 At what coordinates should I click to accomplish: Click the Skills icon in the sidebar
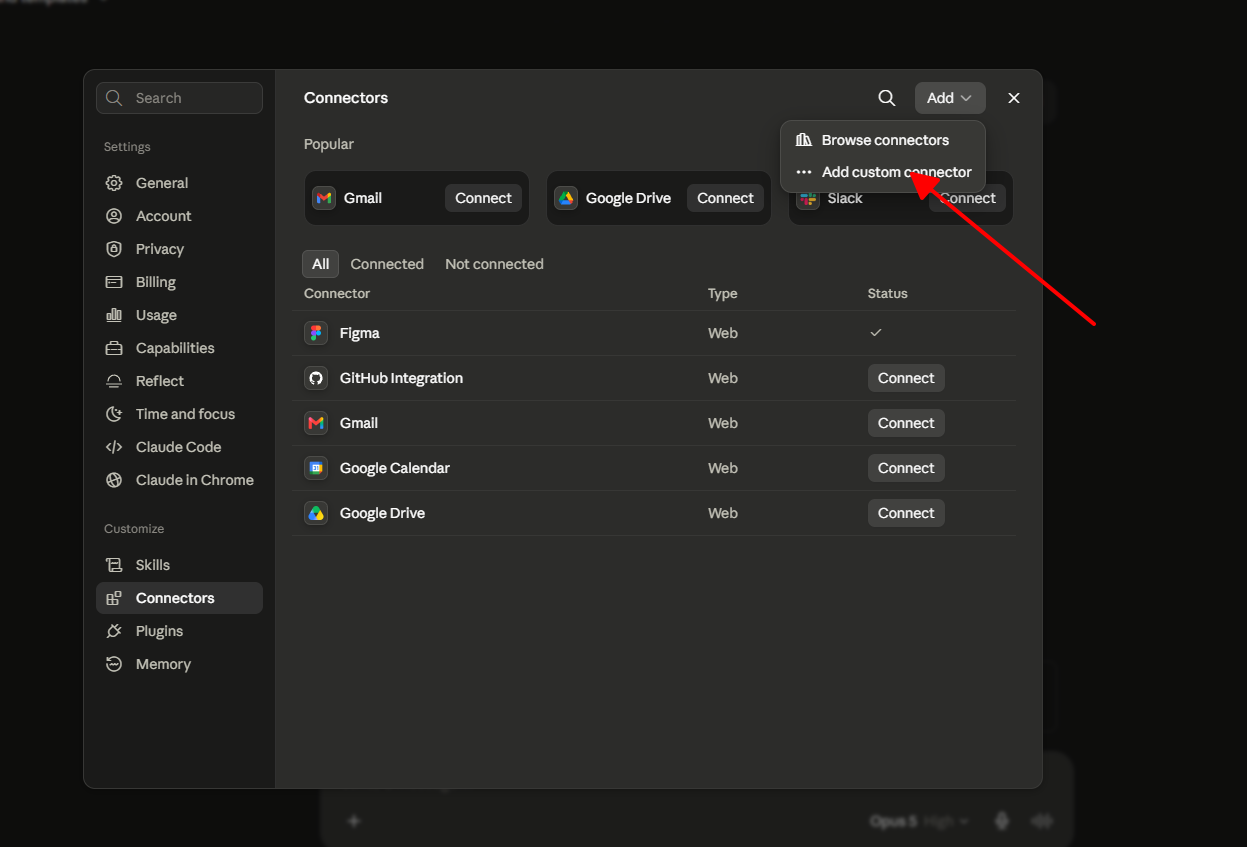coord(114,565)
